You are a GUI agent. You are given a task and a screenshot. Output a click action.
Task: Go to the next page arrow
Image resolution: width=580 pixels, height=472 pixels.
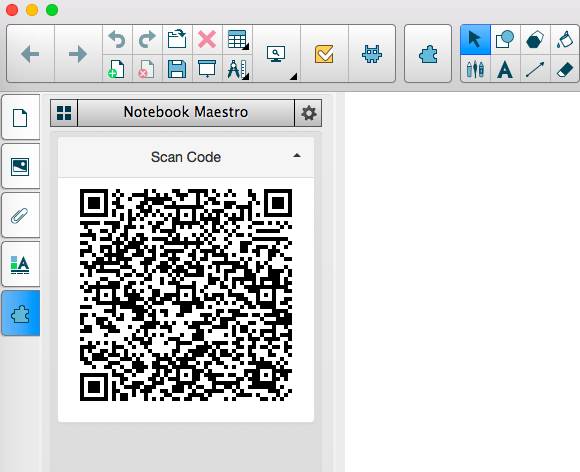(x=78, y=54)
